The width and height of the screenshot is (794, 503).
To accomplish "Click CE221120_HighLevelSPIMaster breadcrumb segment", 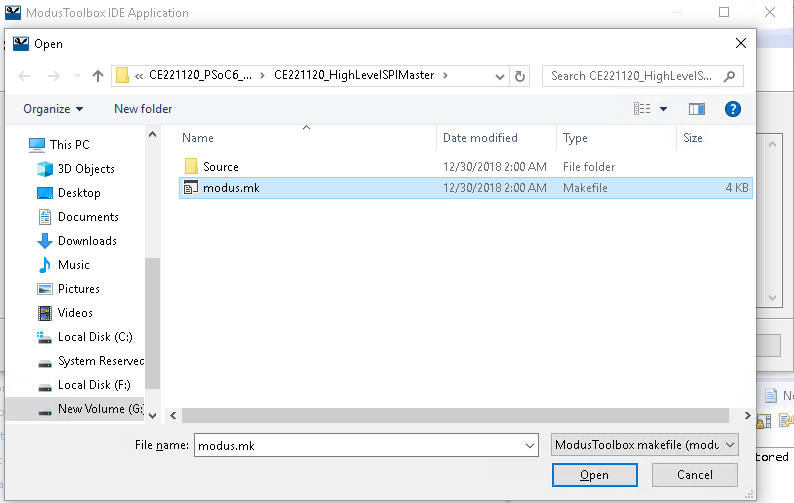I will tap(354, 75).
